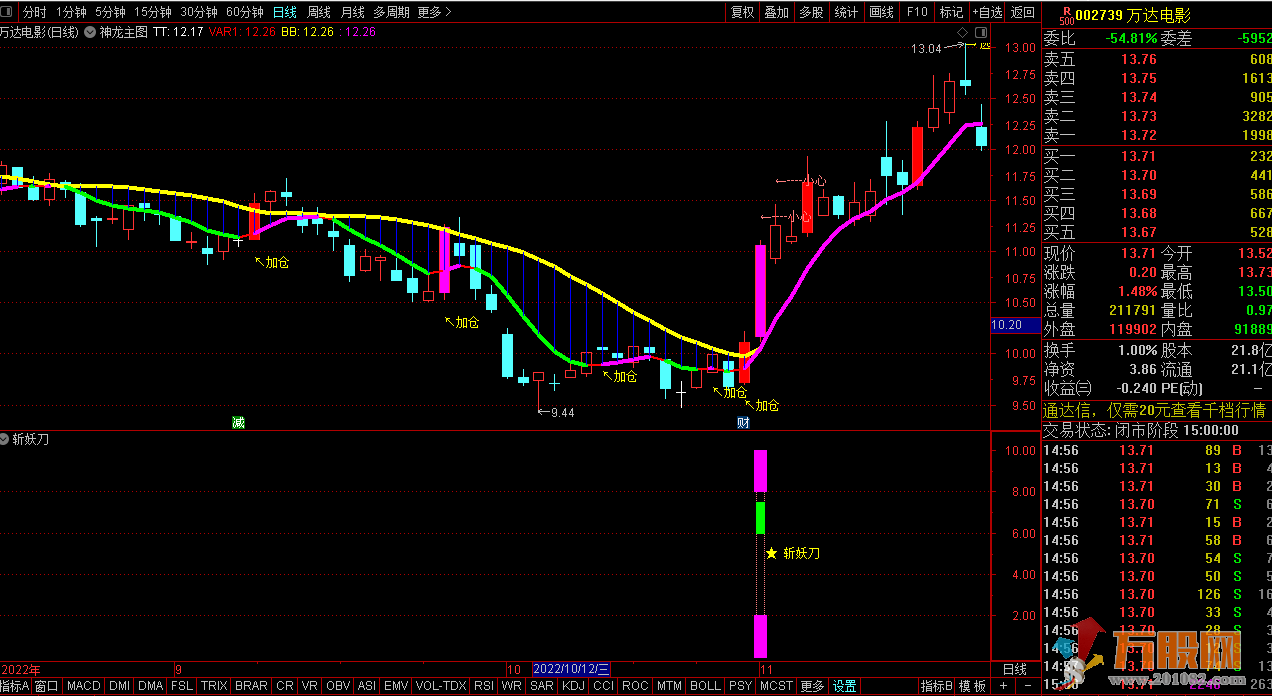Select the CCI indicator tab
This screenshot has width=1272, height=696.
point(603,686)
